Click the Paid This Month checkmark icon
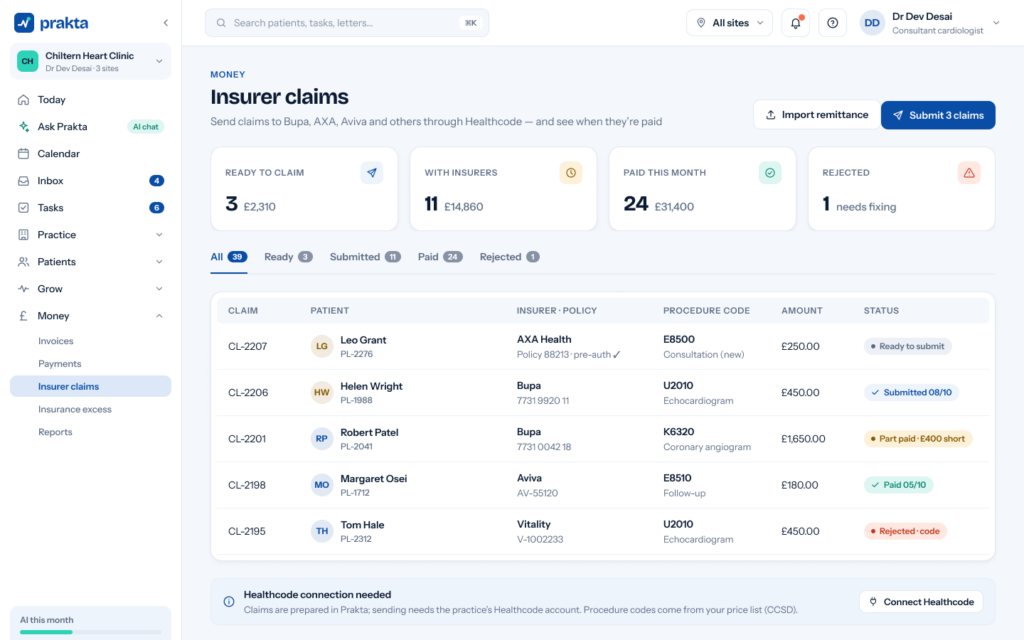Screen dimensions: 1024x640 tap(770, 173)
